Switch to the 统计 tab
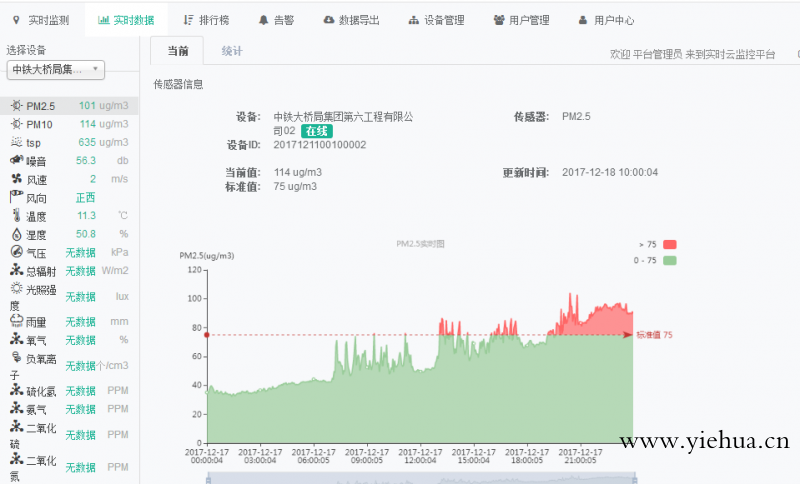 [x=232, y=50]
